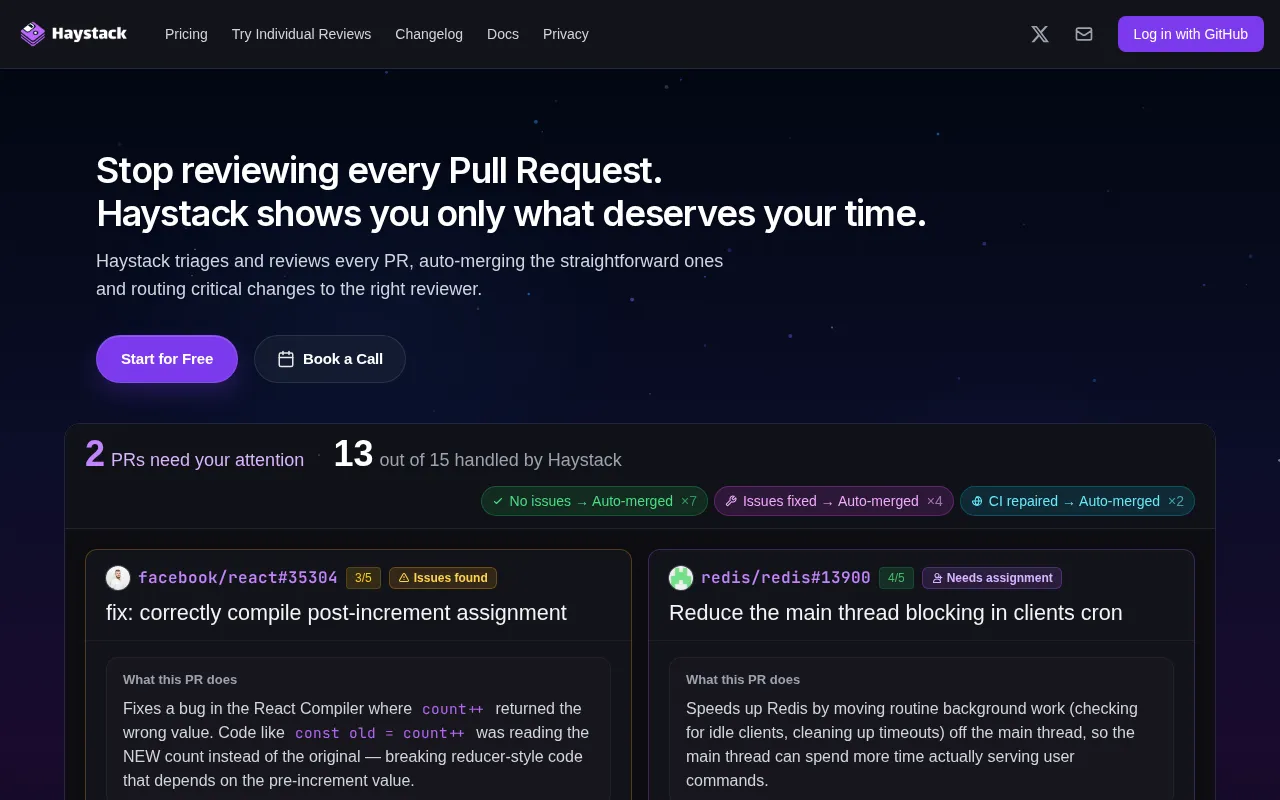Select the CI repaired Auto-merged ×2 filter

(x=1077, y=501)
